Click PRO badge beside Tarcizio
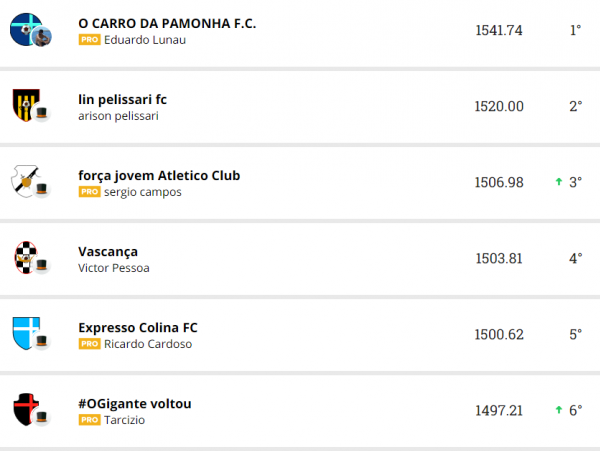 tap(89, 420)
